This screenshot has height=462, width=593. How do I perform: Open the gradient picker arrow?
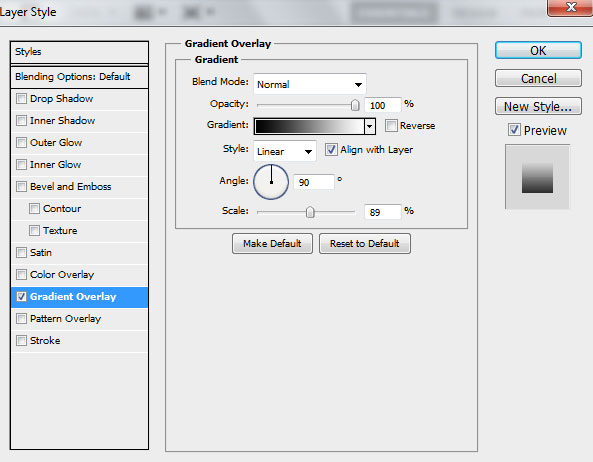[370, 126]
